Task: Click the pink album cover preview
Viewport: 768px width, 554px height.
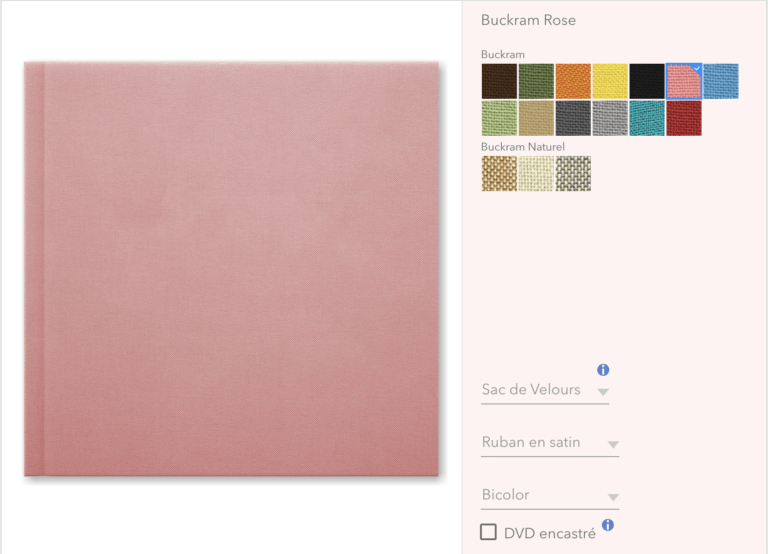Action: click(231, 269)
